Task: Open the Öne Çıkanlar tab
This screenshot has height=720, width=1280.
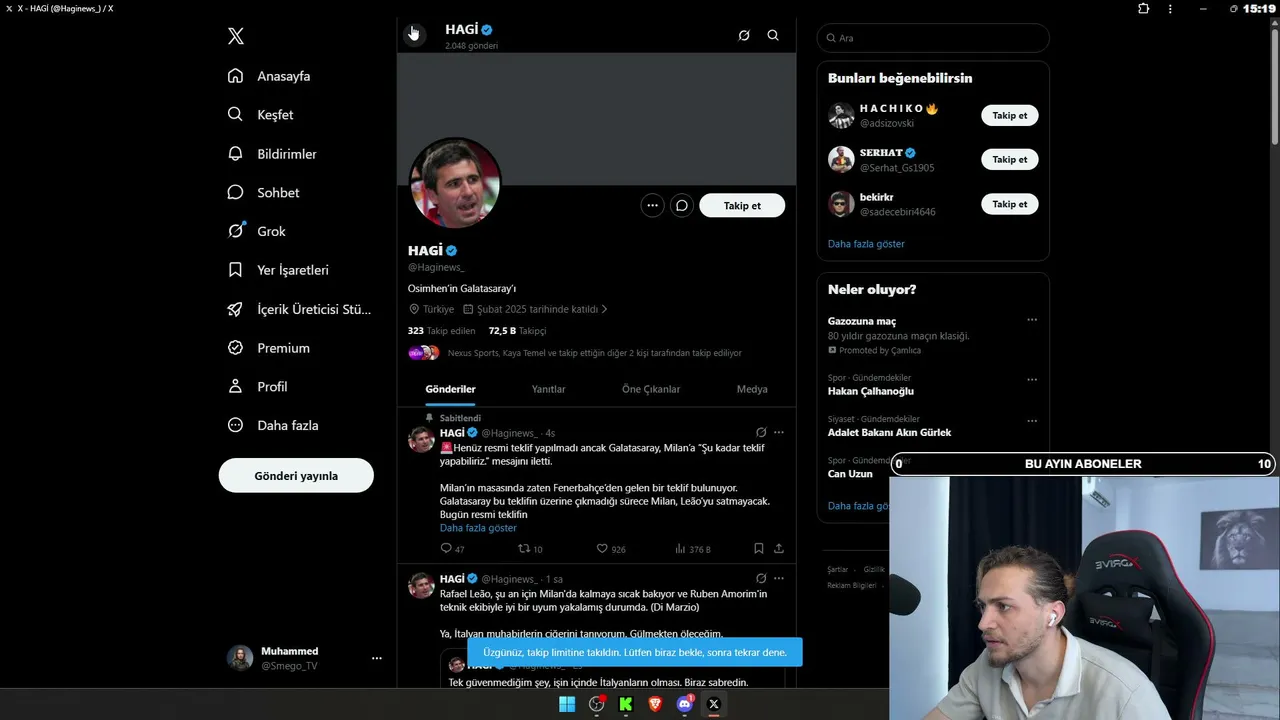Action: 651,389
